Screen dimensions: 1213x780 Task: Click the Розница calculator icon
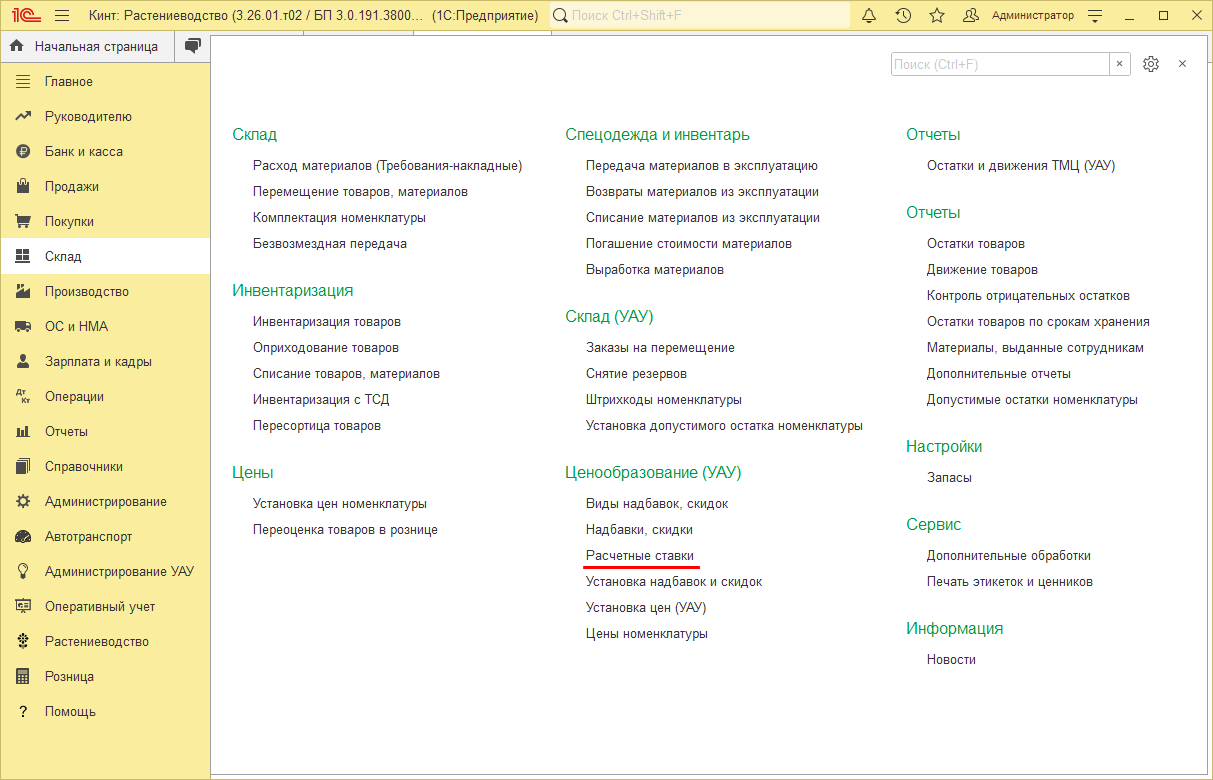click(23, 677)
